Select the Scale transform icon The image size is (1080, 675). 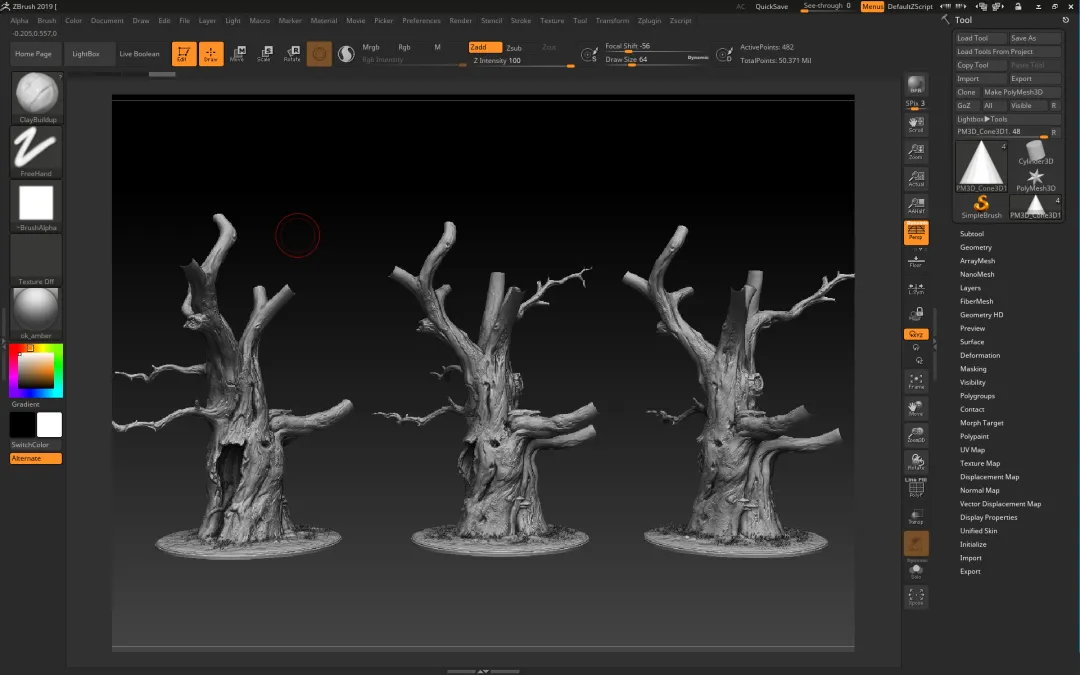pos(264,54)
